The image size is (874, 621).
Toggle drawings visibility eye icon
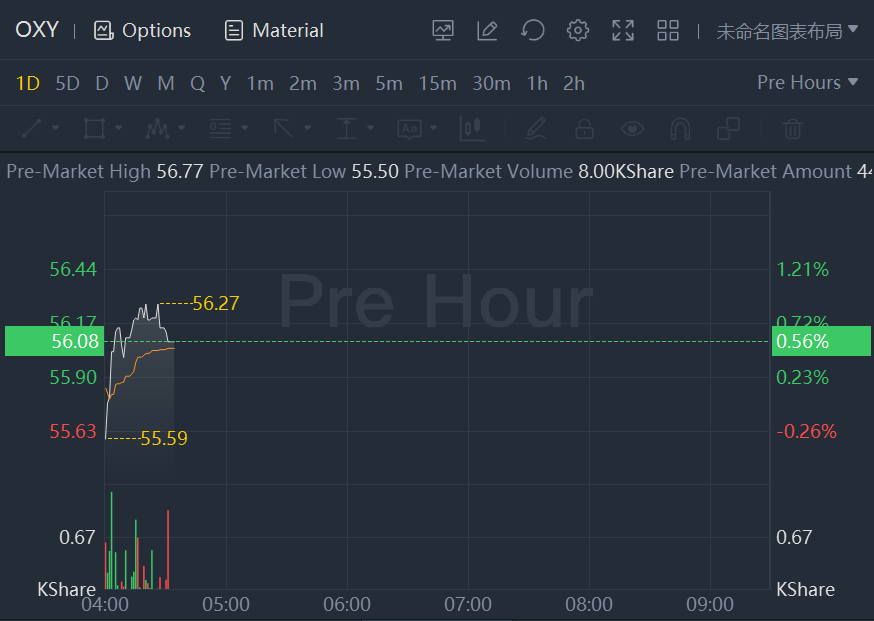(632, 128)
